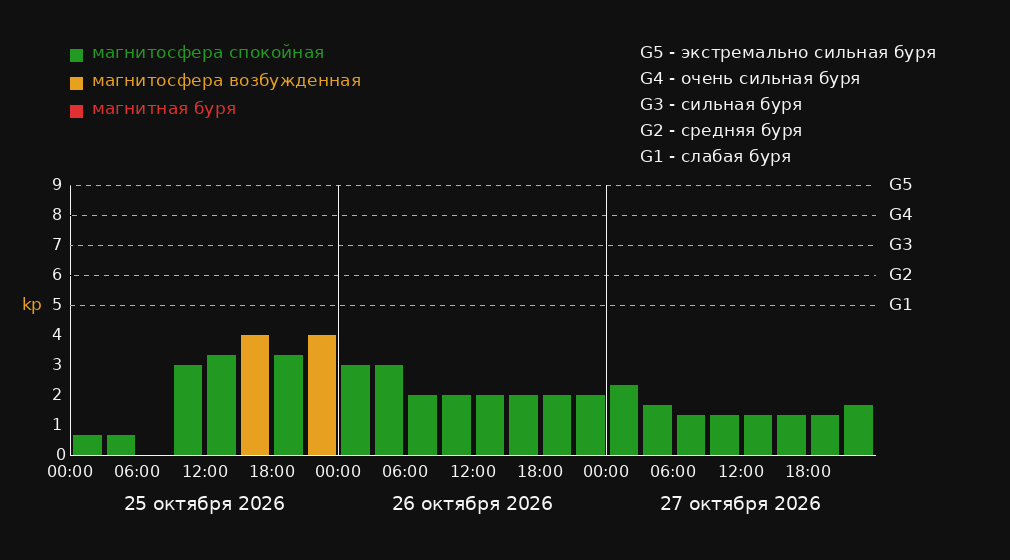Click the G3 label at right axis
Image resolution: width=1010 pixels, height=560 pixels.
(900, 245)
